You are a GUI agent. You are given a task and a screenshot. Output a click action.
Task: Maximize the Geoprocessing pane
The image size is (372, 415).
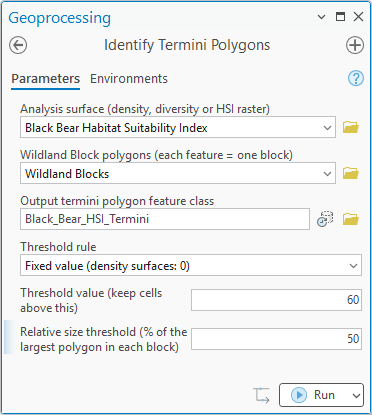click(340, 16)
